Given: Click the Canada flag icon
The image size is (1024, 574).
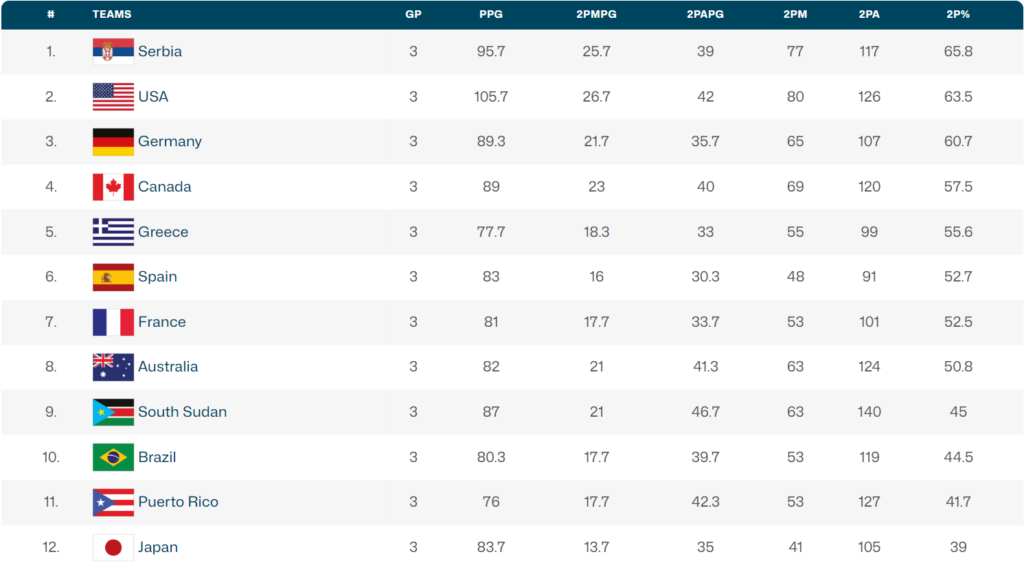Looking at the screenshot, I should click(x=113, y=187).
